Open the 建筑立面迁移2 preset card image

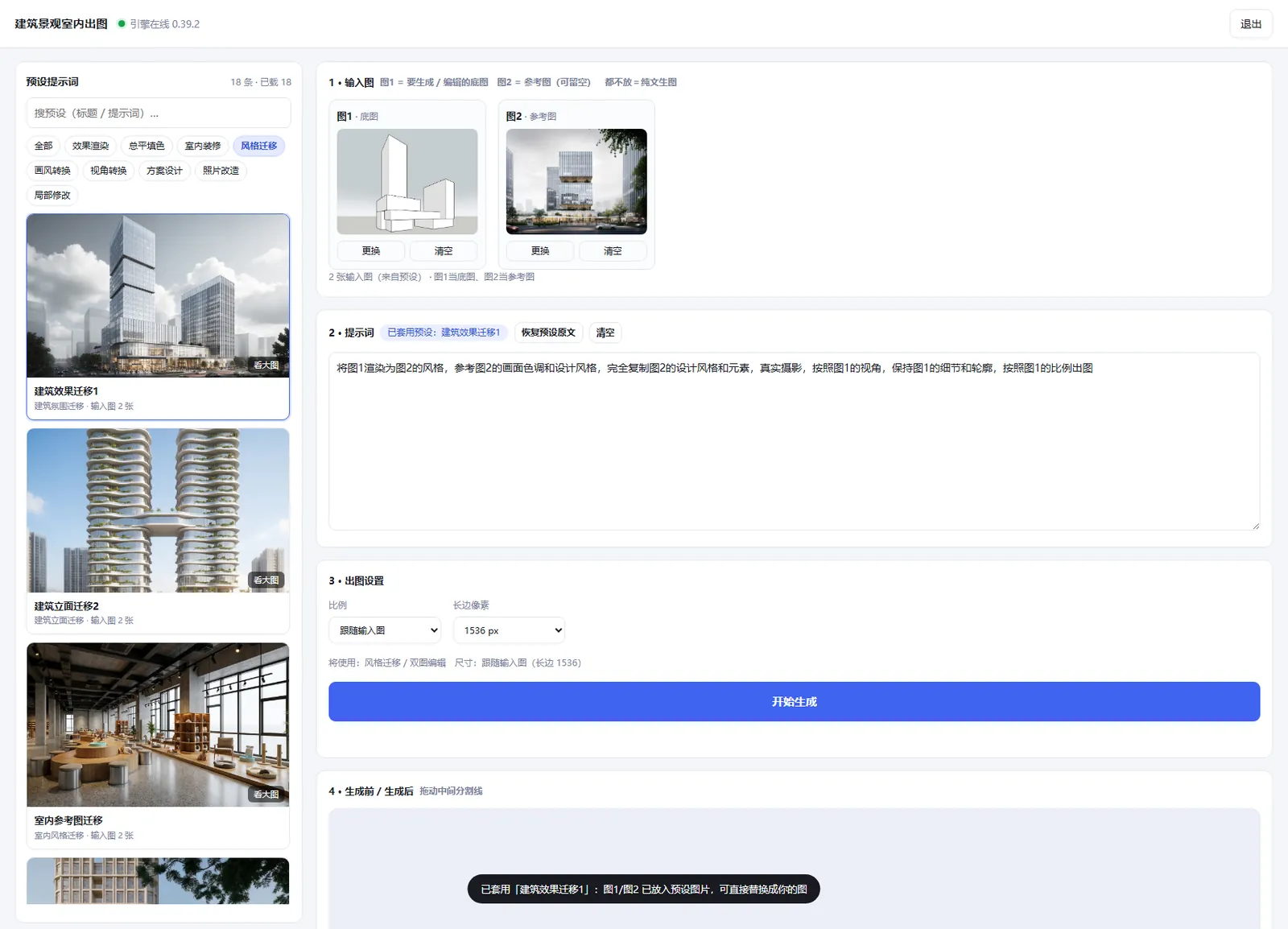tap(158, 510)
